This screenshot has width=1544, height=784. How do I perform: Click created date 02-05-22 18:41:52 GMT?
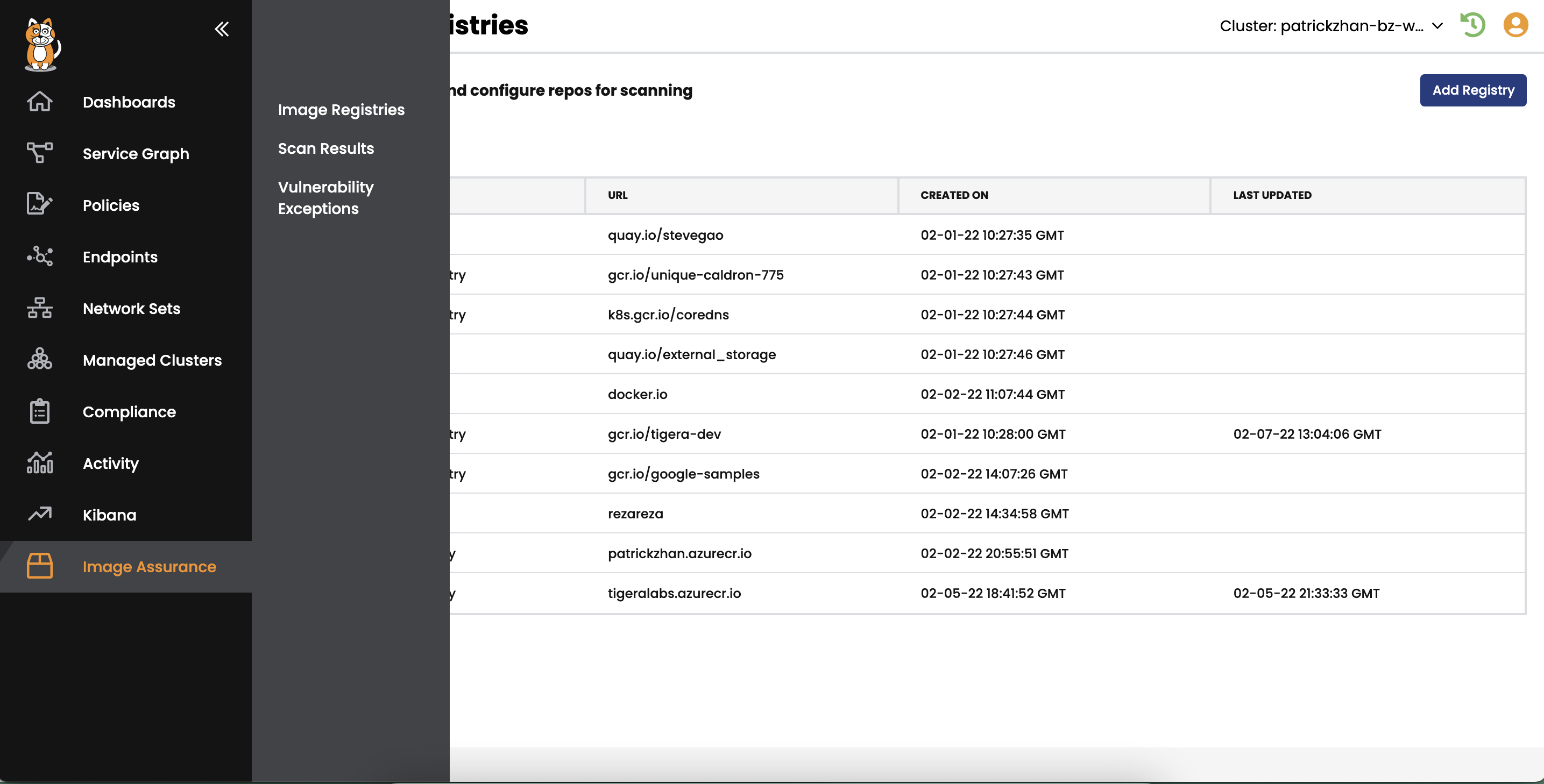pyautogui.click(x=993, y=593)
